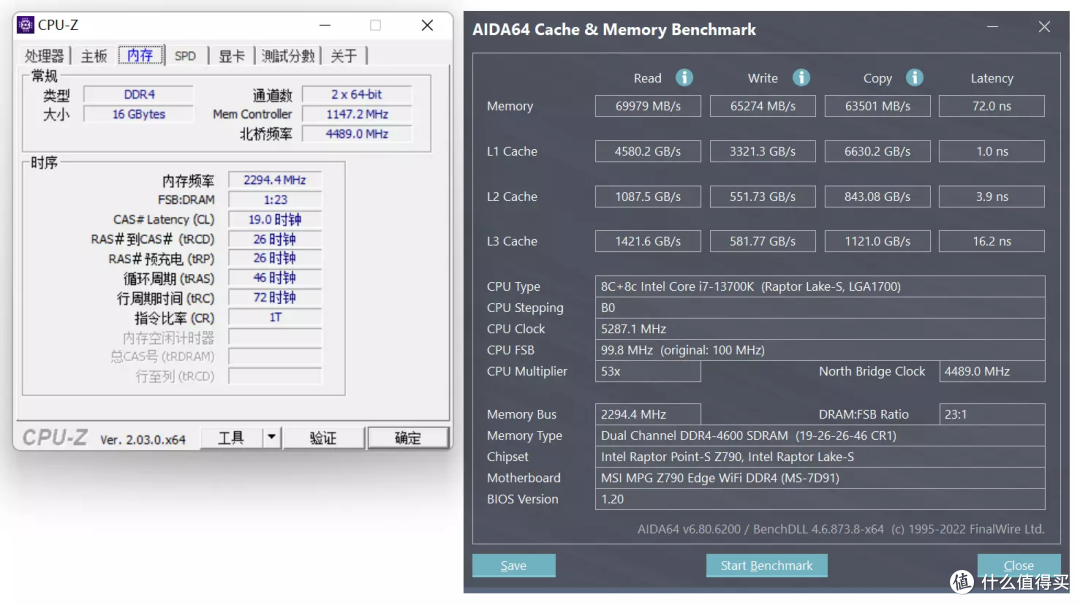This screenshot has width=1080, height=605.
Task: Click the 验证 button
Action: click(x=323, y=438)
